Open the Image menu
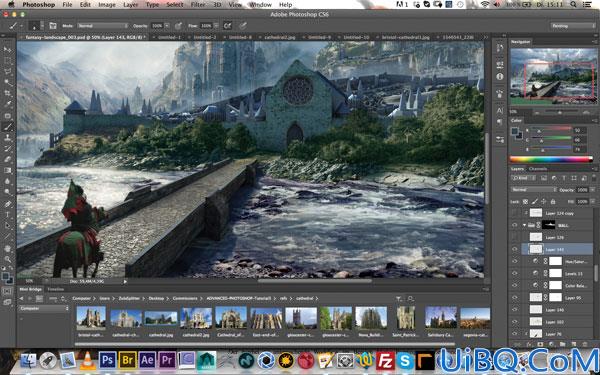Screen dimensions: 600x375 (x=107, y=5)
